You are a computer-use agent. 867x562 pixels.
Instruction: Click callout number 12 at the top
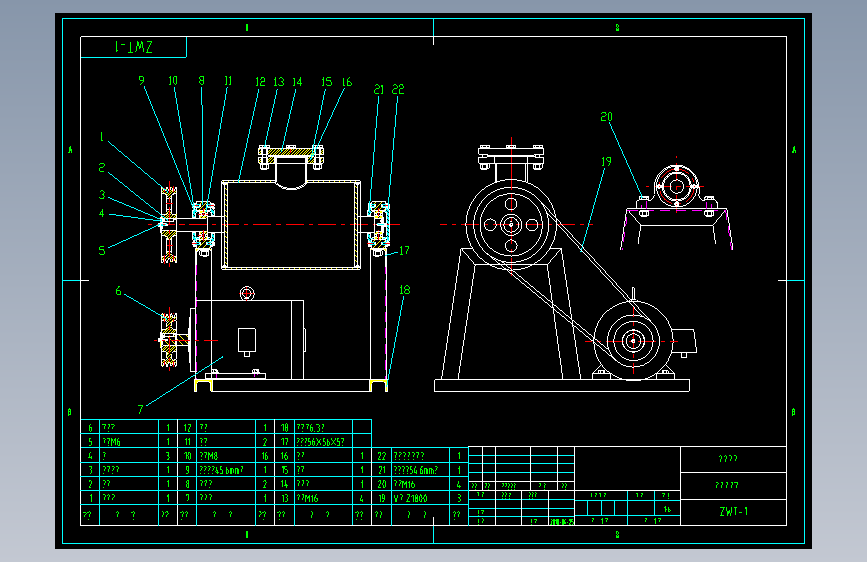[260, 82]
